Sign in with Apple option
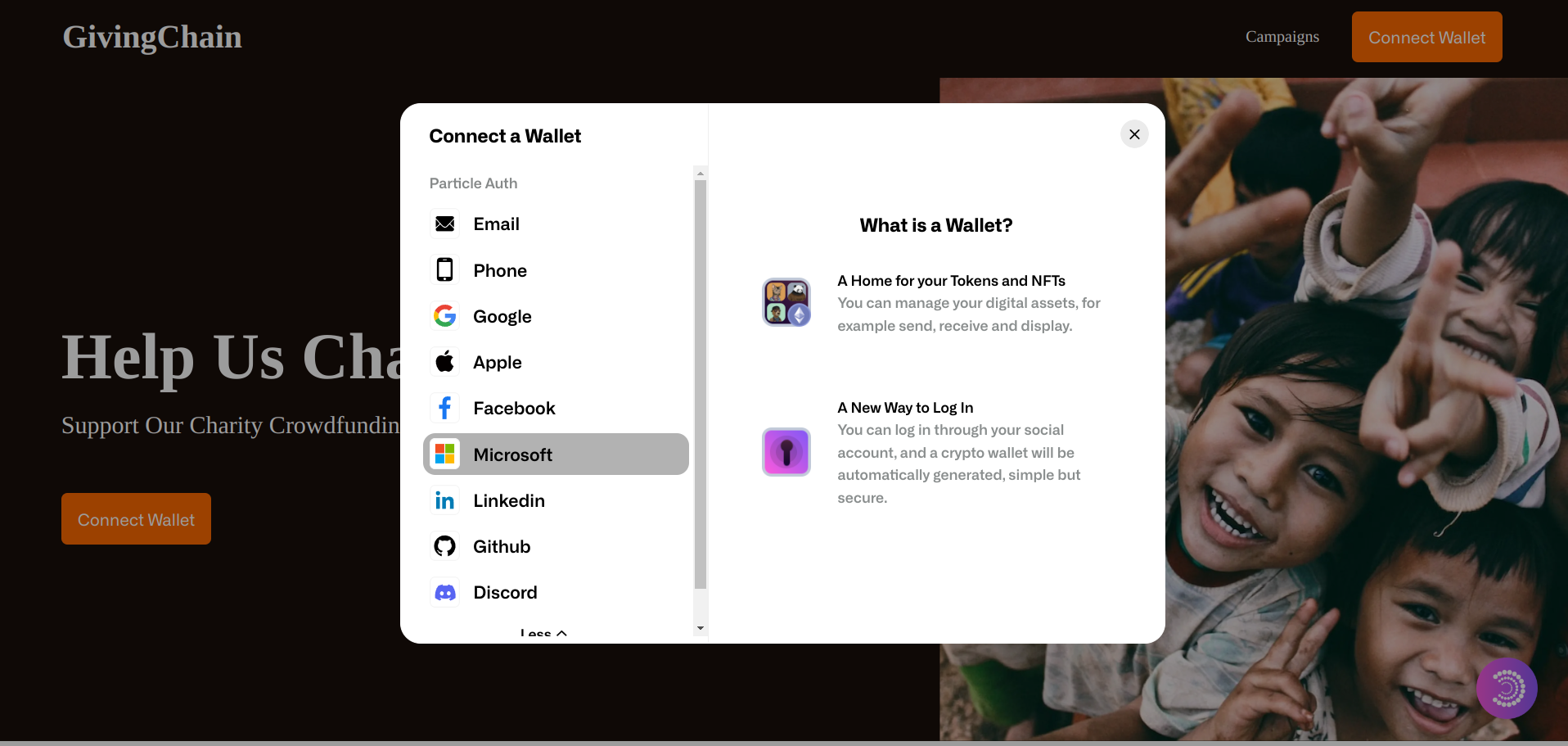The width and height of the screenshot is (1568, 746). [556, 362]
